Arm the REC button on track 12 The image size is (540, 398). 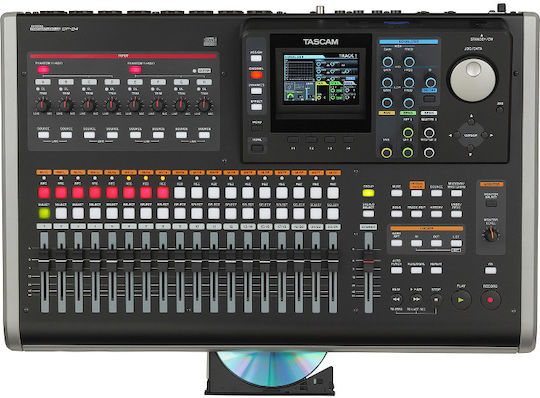tap(231, 193)
